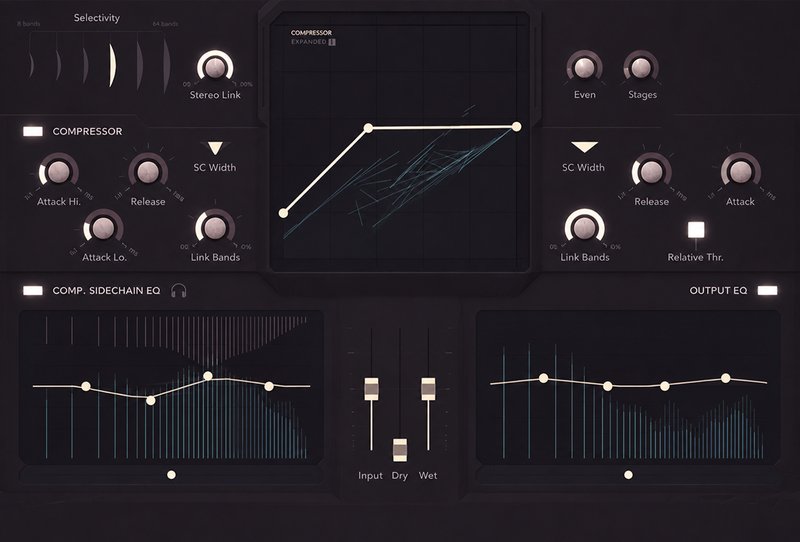Viewport: 800px width, 542px height.
Task: Click the EXPANDED text in display
Action: pyautogui.click(x=309, y=42)
